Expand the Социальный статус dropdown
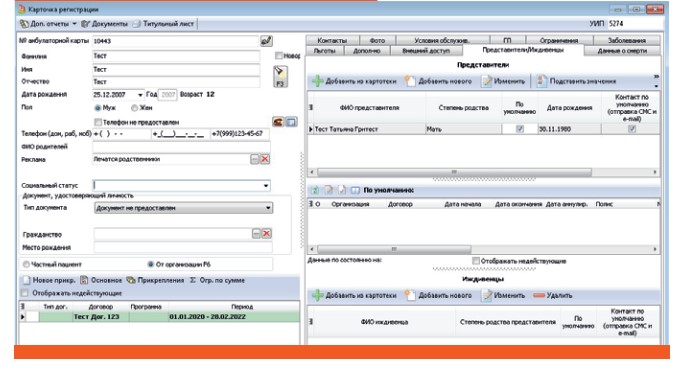Image resolution: width=686 pixels, height=373 pixels. tap(266, 185)
